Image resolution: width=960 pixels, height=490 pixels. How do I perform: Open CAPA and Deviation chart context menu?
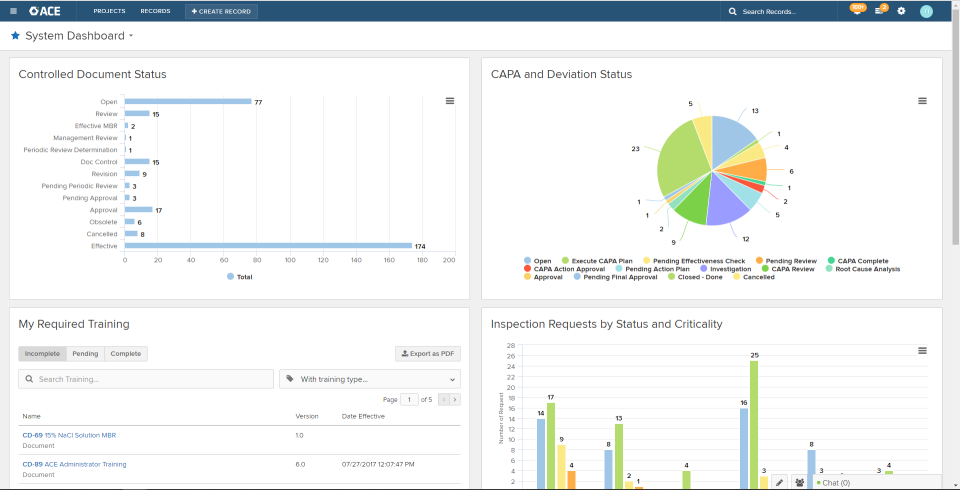pyautogui.click(x=922, y=101)
